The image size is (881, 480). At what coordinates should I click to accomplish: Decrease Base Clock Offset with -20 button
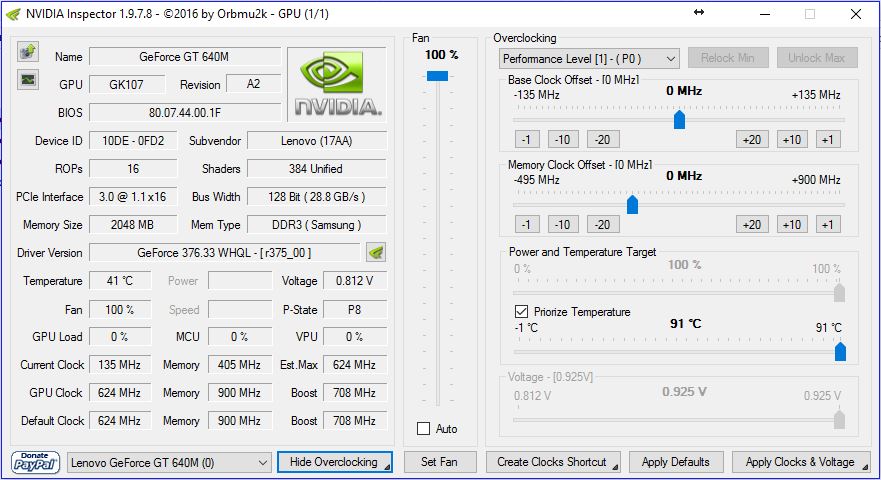pos(603,139)
